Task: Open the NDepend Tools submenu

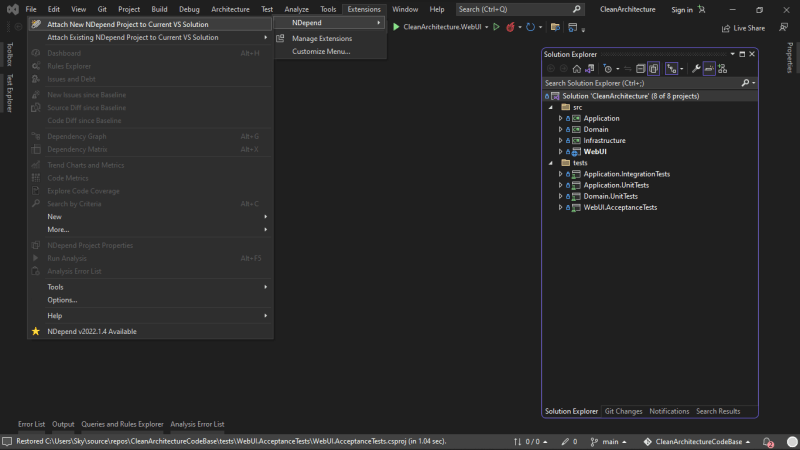Action: coord(150,287)
